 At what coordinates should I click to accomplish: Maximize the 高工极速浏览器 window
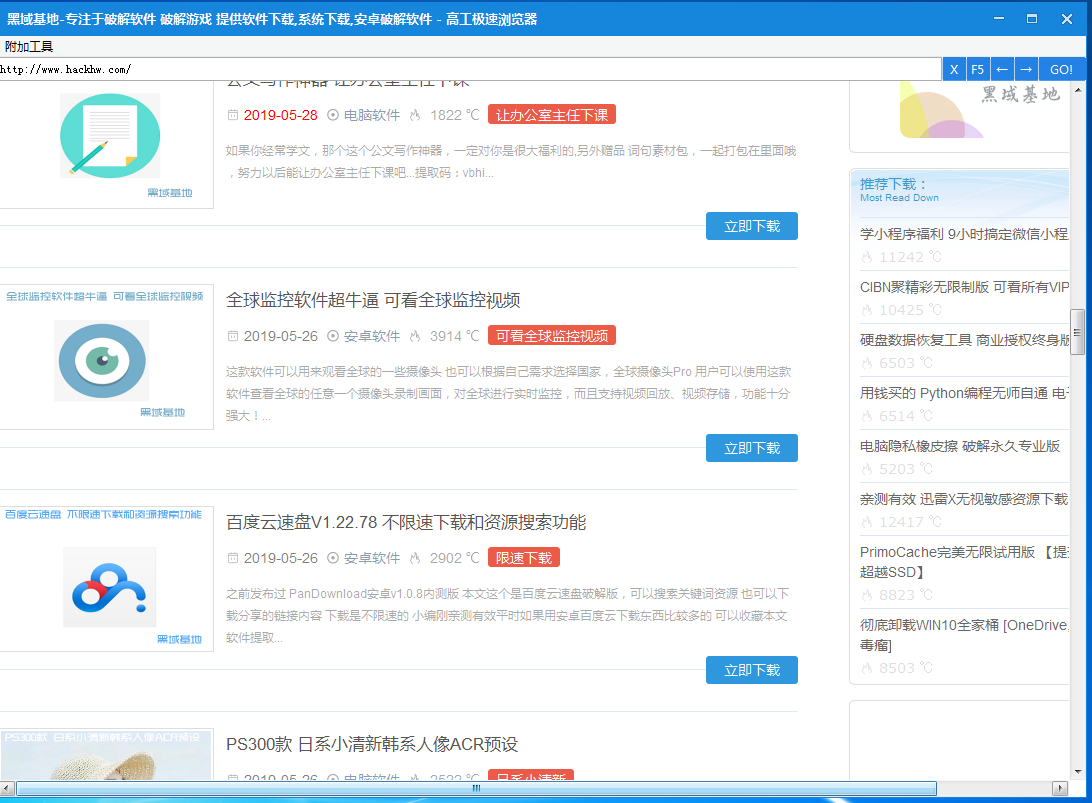tap(1032, 19)
